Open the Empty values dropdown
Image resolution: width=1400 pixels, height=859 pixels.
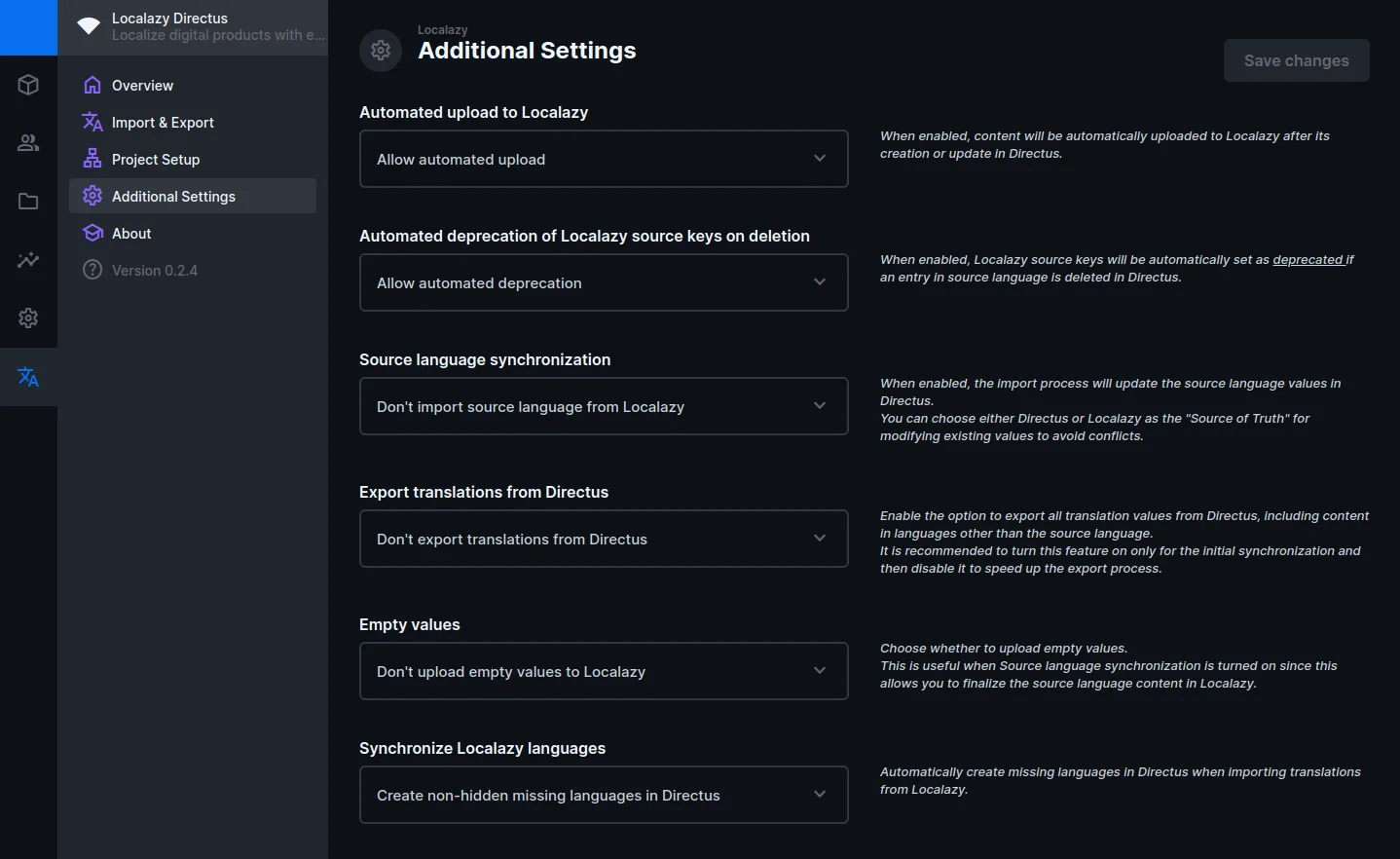[x=604, y=671]
